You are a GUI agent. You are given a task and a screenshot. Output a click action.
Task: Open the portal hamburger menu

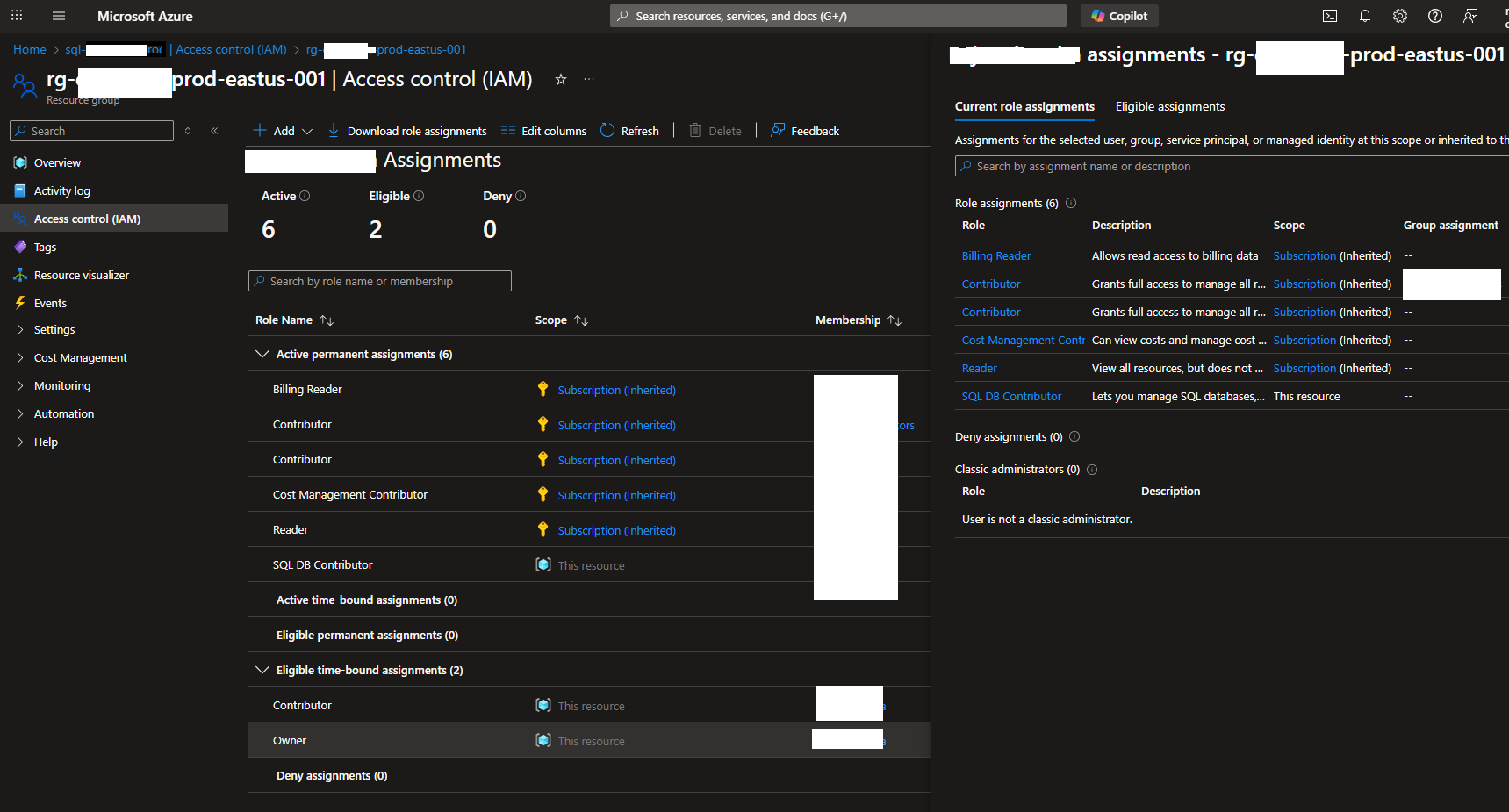coord(59,16)
